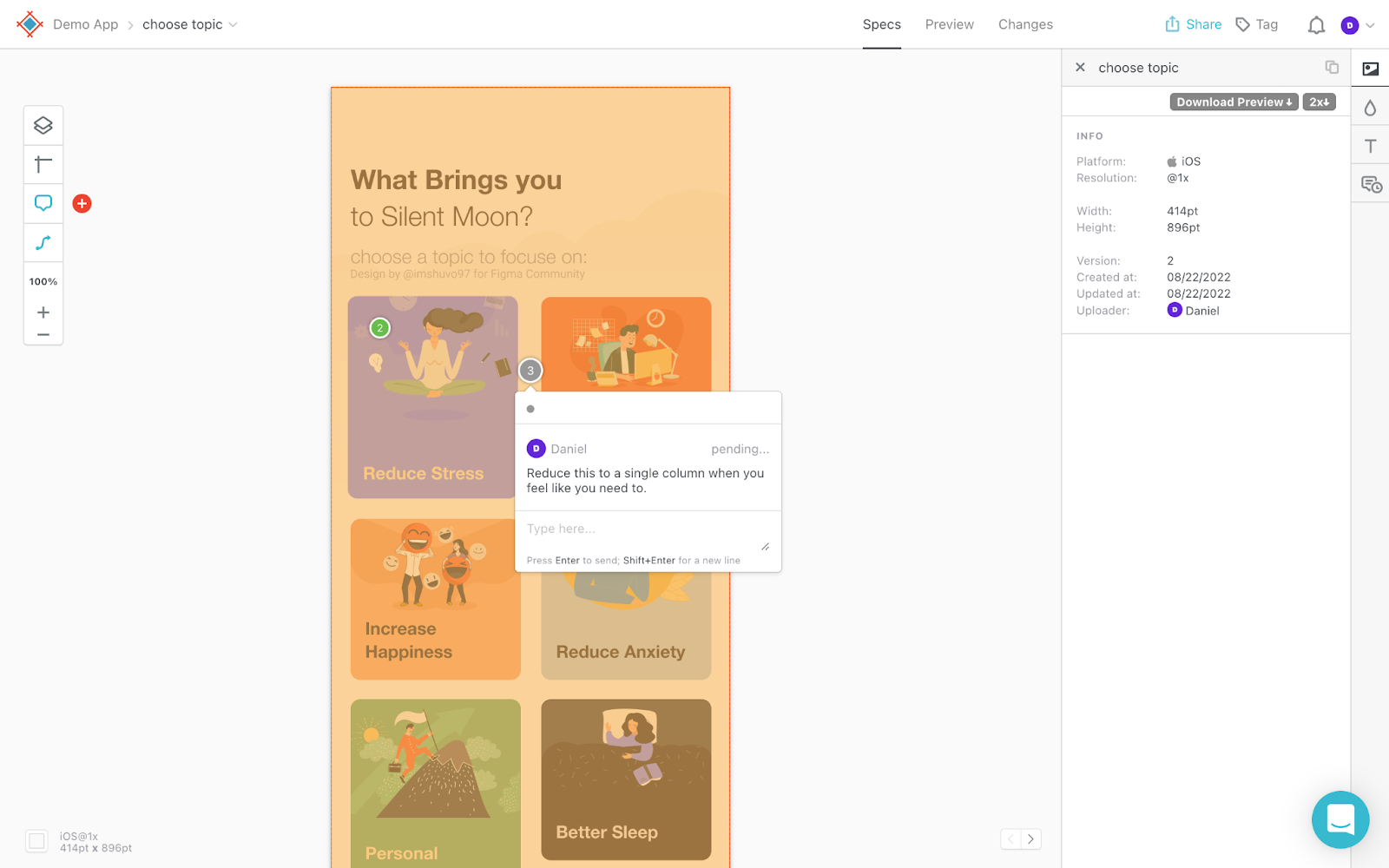Click 'choose a topic to focuse on:' text
Screen dimensions: 1389x868
469,257
